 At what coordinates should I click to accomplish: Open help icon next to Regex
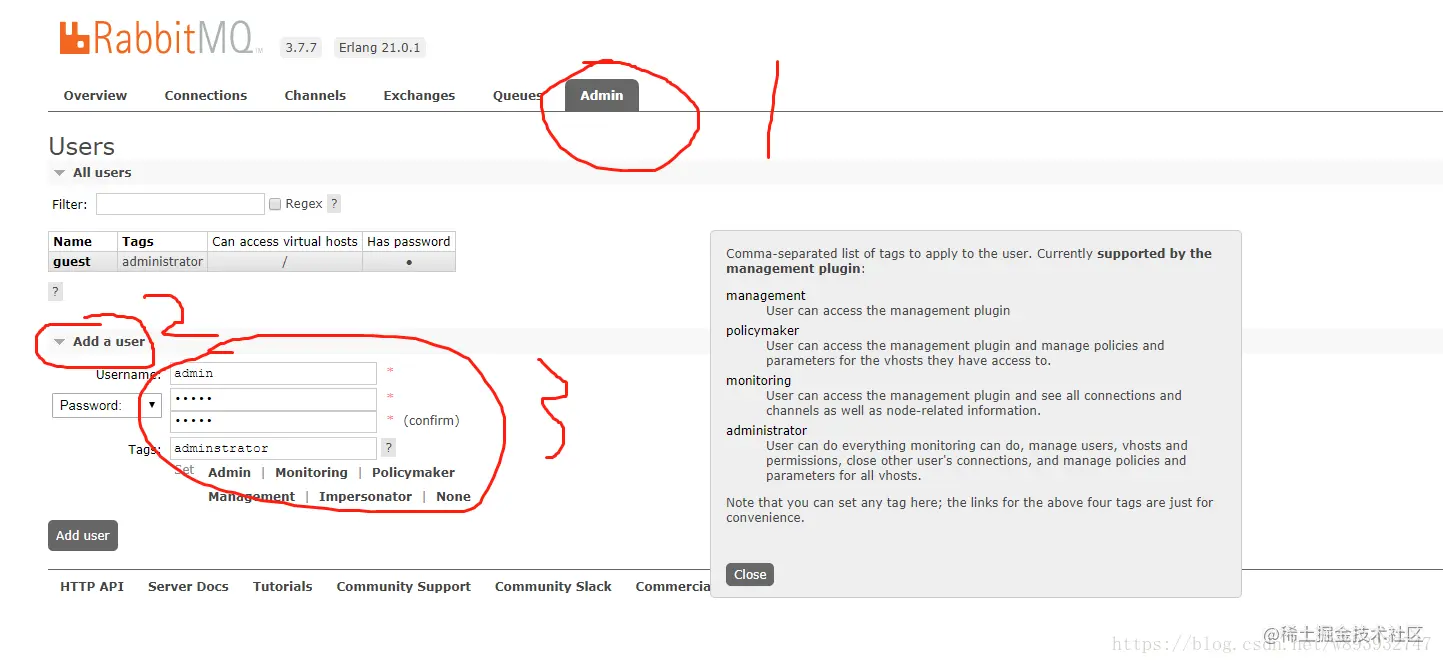click(x=334, y=204)
